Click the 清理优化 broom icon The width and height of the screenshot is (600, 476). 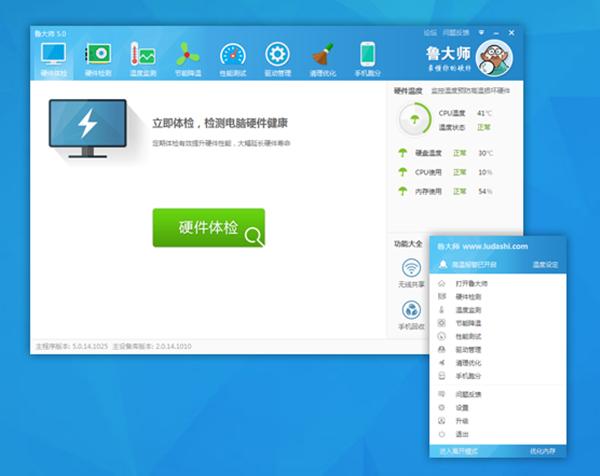coord(322,59)
